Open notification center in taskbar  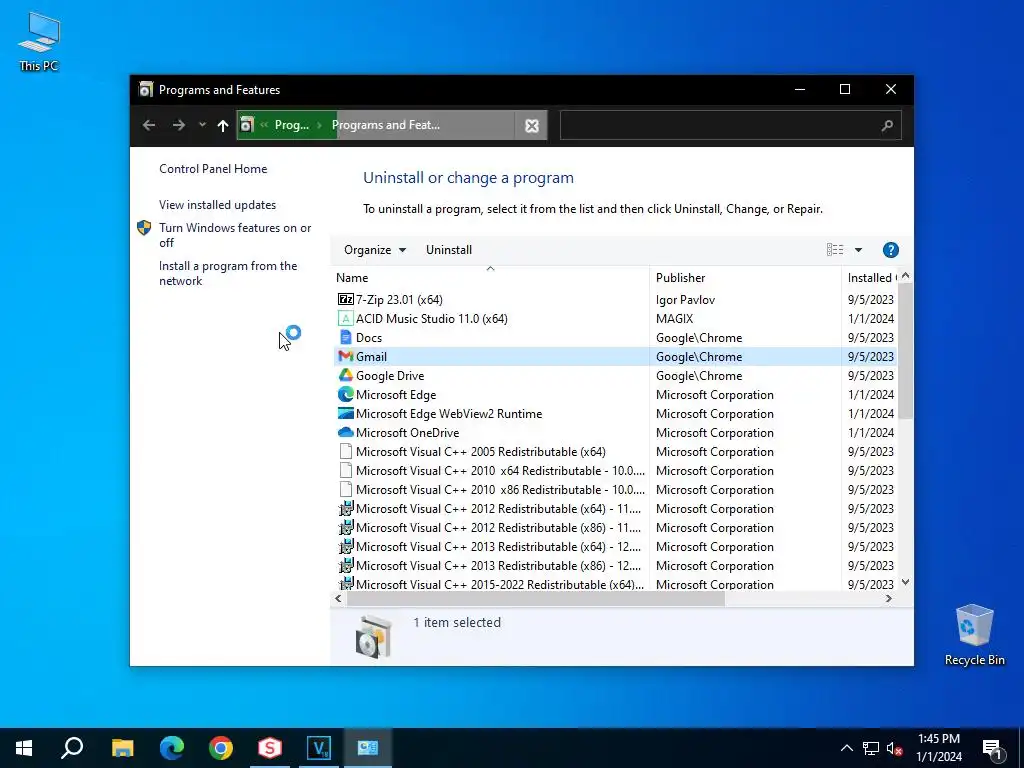[x=991, y=749]
